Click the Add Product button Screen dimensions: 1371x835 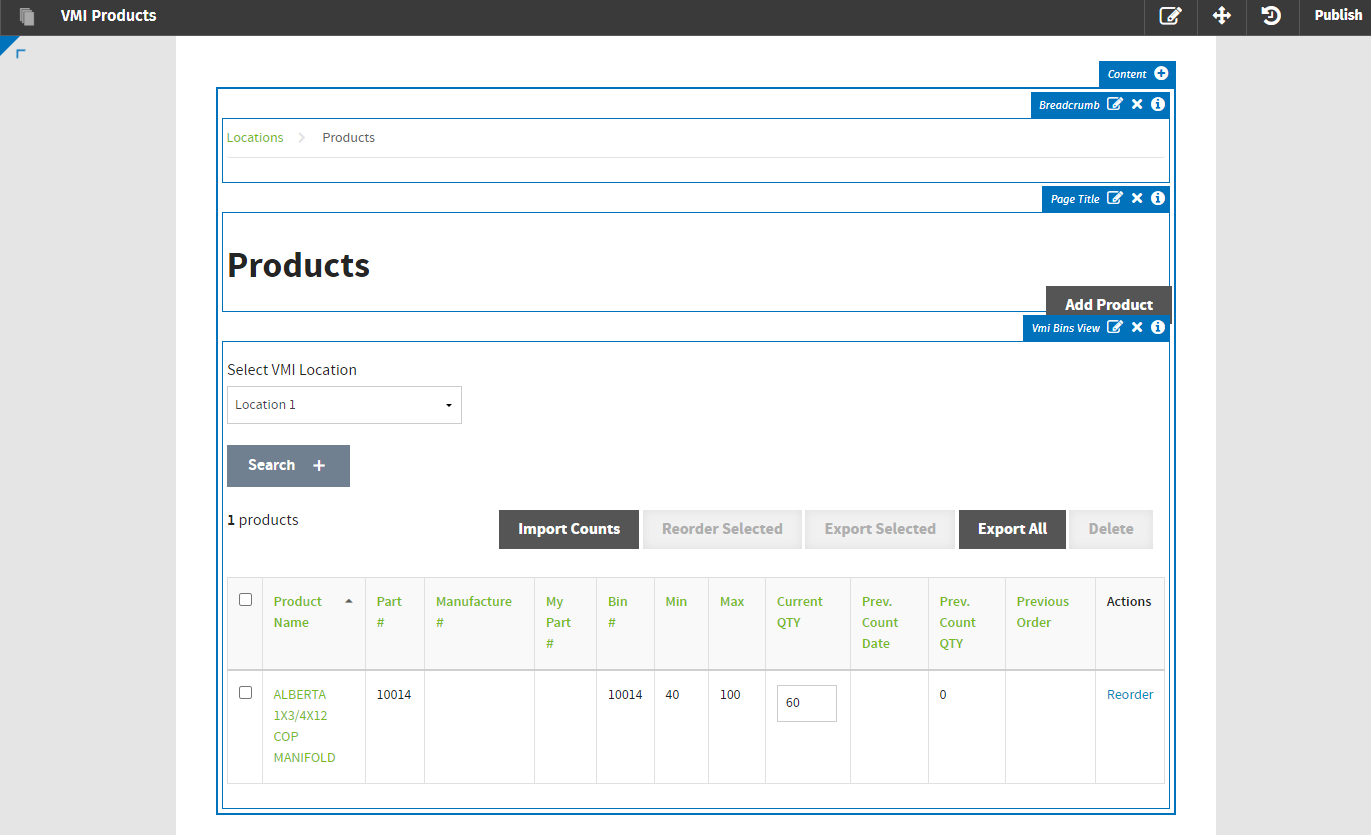tap(1108, 304)
